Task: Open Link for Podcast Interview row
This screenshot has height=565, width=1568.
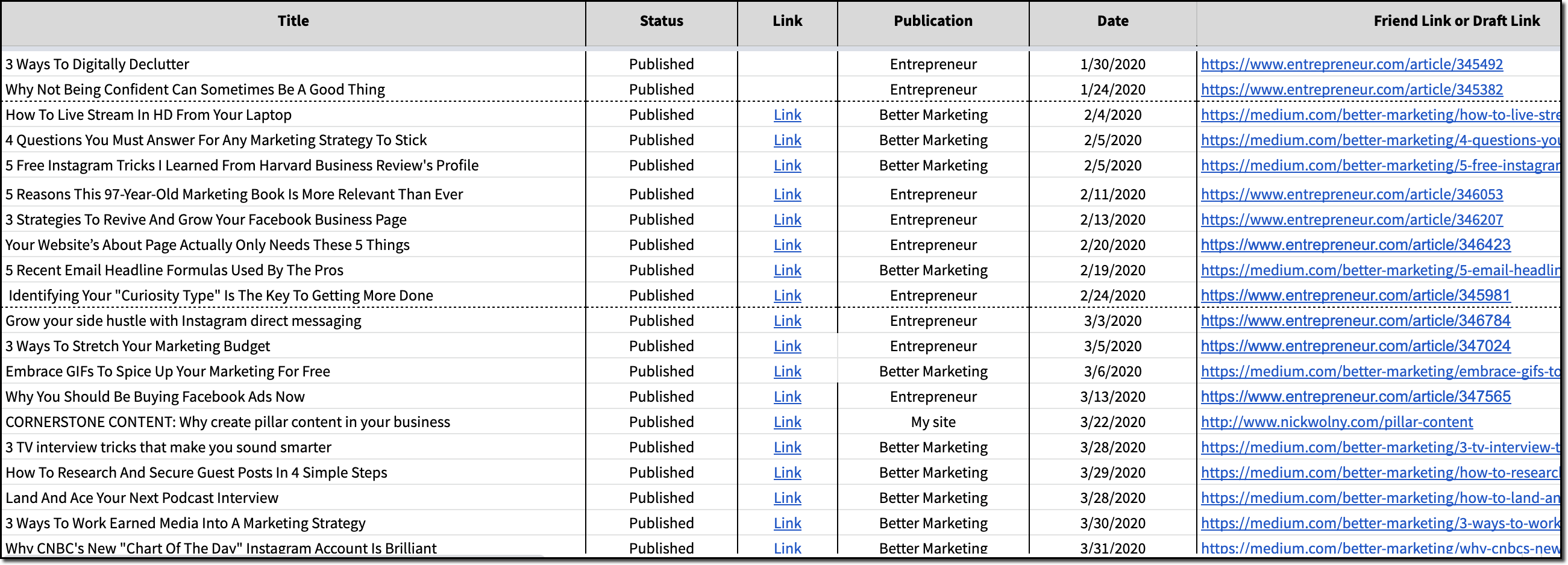Action: coord(787,499)
